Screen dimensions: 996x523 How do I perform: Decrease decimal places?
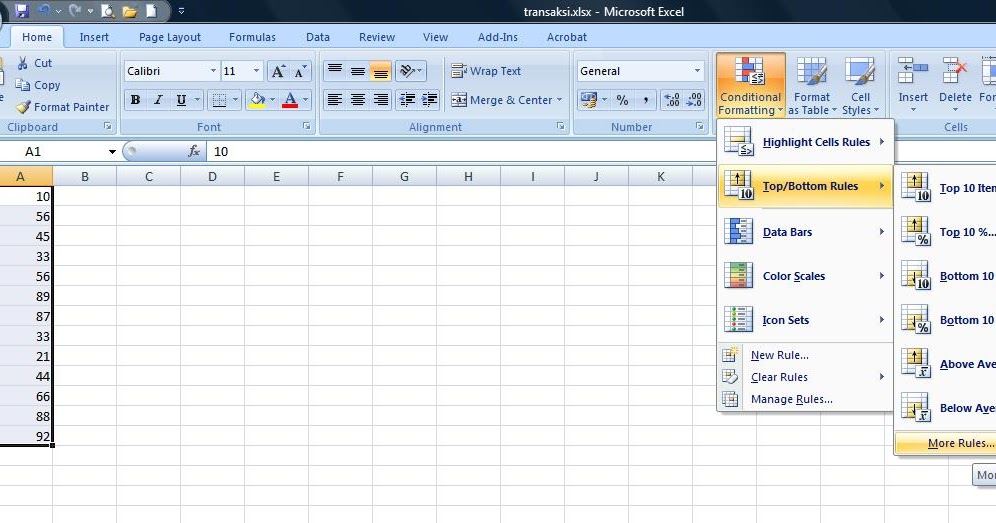pos(694,100)
